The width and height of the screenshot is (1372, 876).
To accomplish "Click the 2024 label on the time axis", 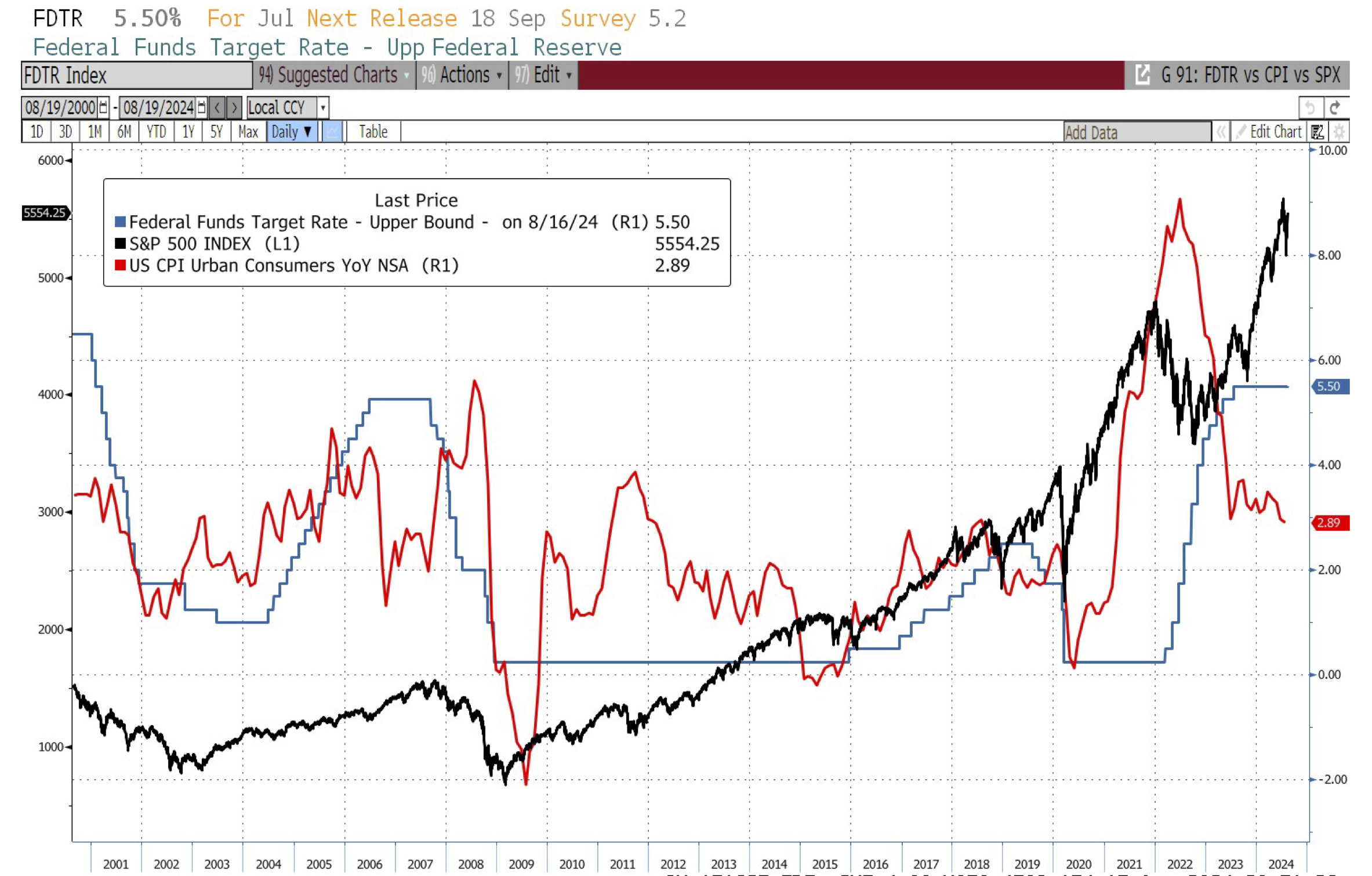I will pyautogui.click(x=1281, y=864).
